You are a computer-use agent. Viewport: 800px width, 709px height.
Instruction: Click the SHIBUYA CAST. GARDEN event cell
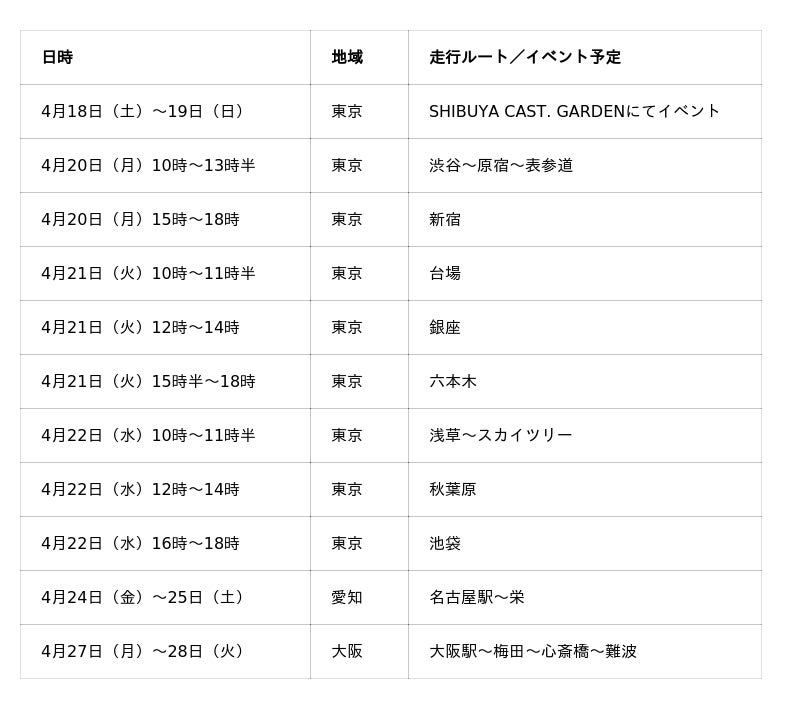tap(574, 112)
